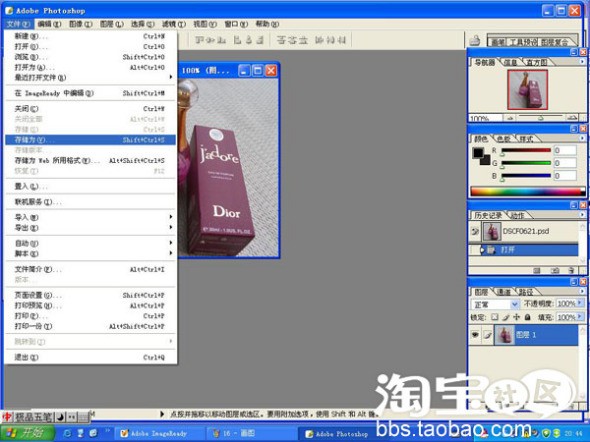Click the red R color slider
590x442 pixels.
click(526, 150)
